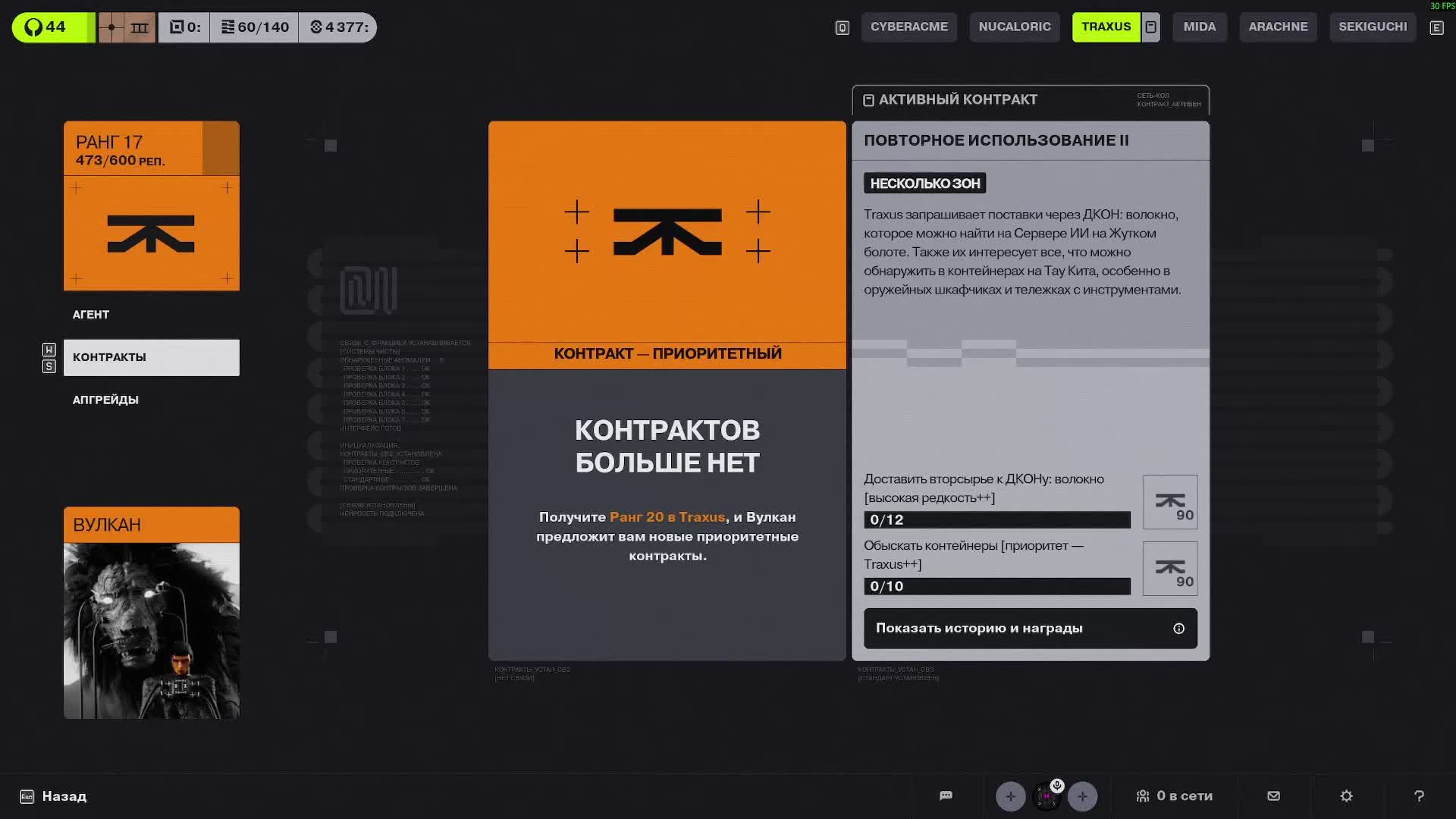Open the 0 в сети friends list
The width and height of the screenshot is (1456, 819).
[1174, 796]
